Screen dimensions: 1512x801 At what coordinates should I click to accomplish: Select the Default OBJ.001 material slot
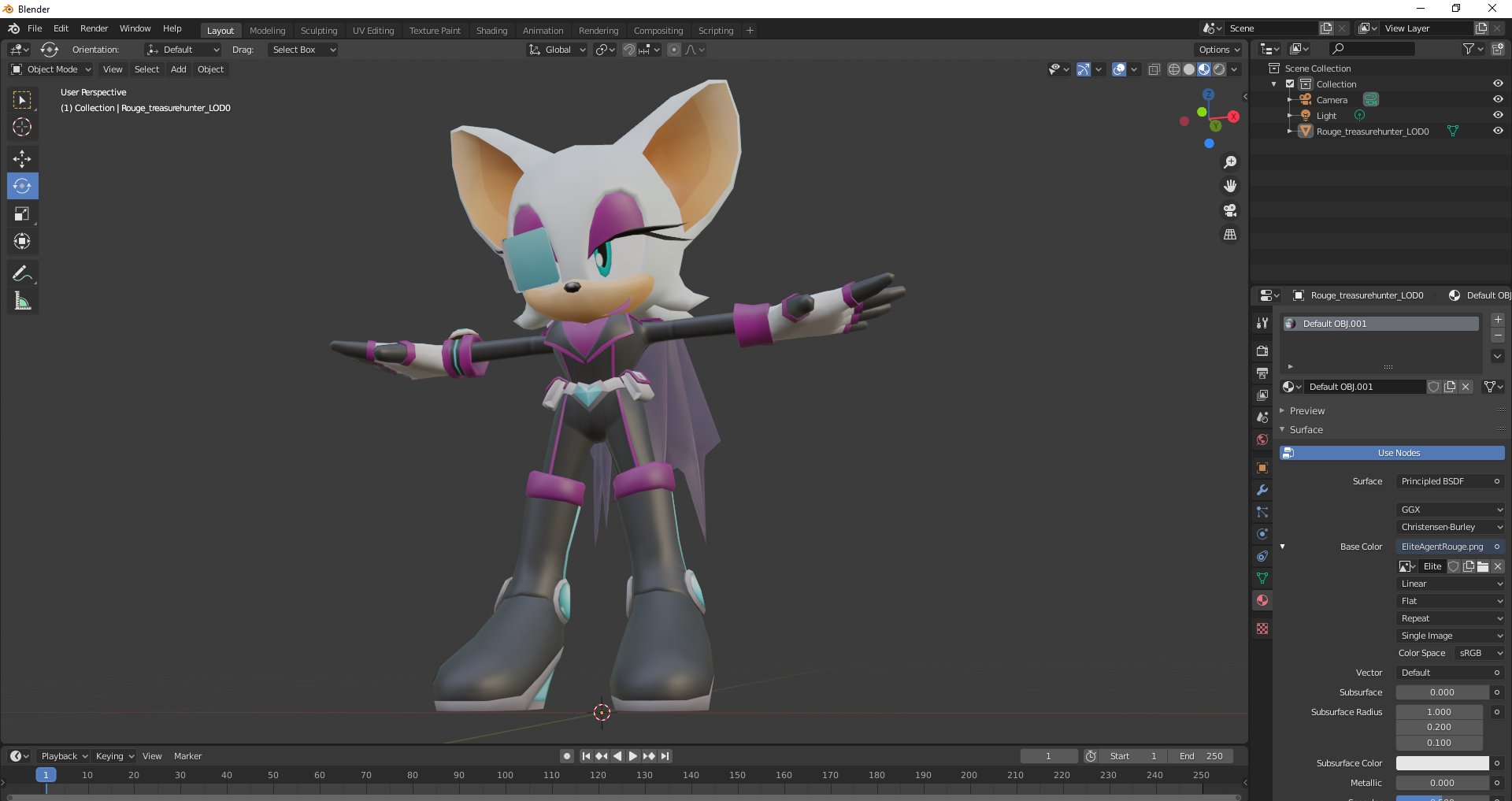pos(1381,324)
